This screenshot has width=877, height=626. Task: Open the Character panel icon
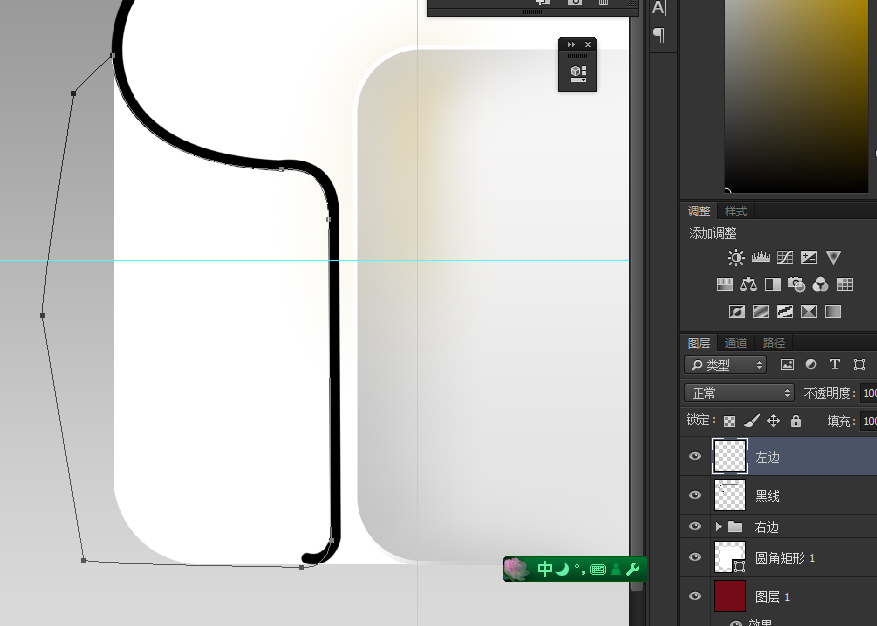tap(659, 8)
